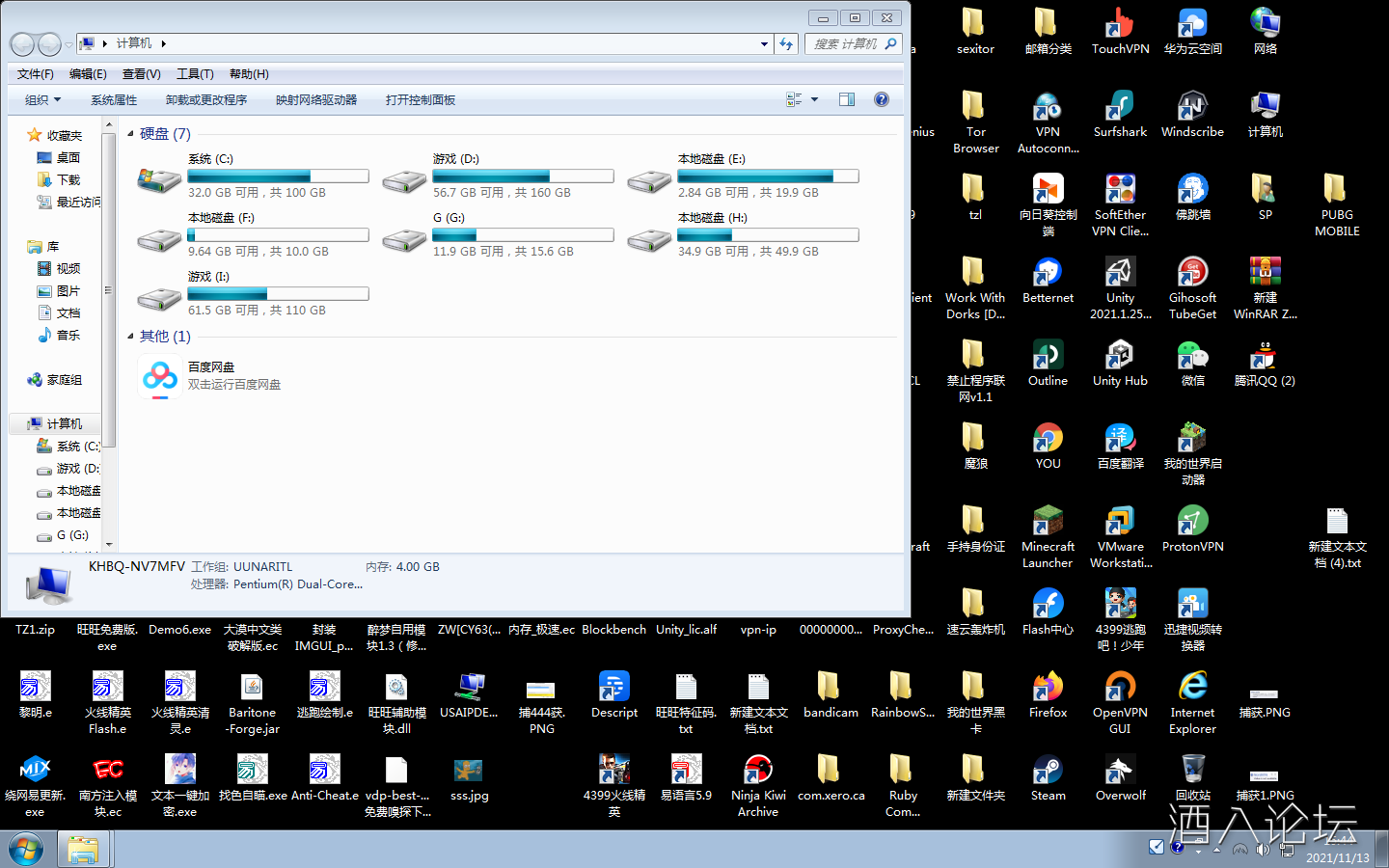Collapse the 硬盘 (7) group
The width and height of the screenshot is (1389, 868).
point(130,133)
